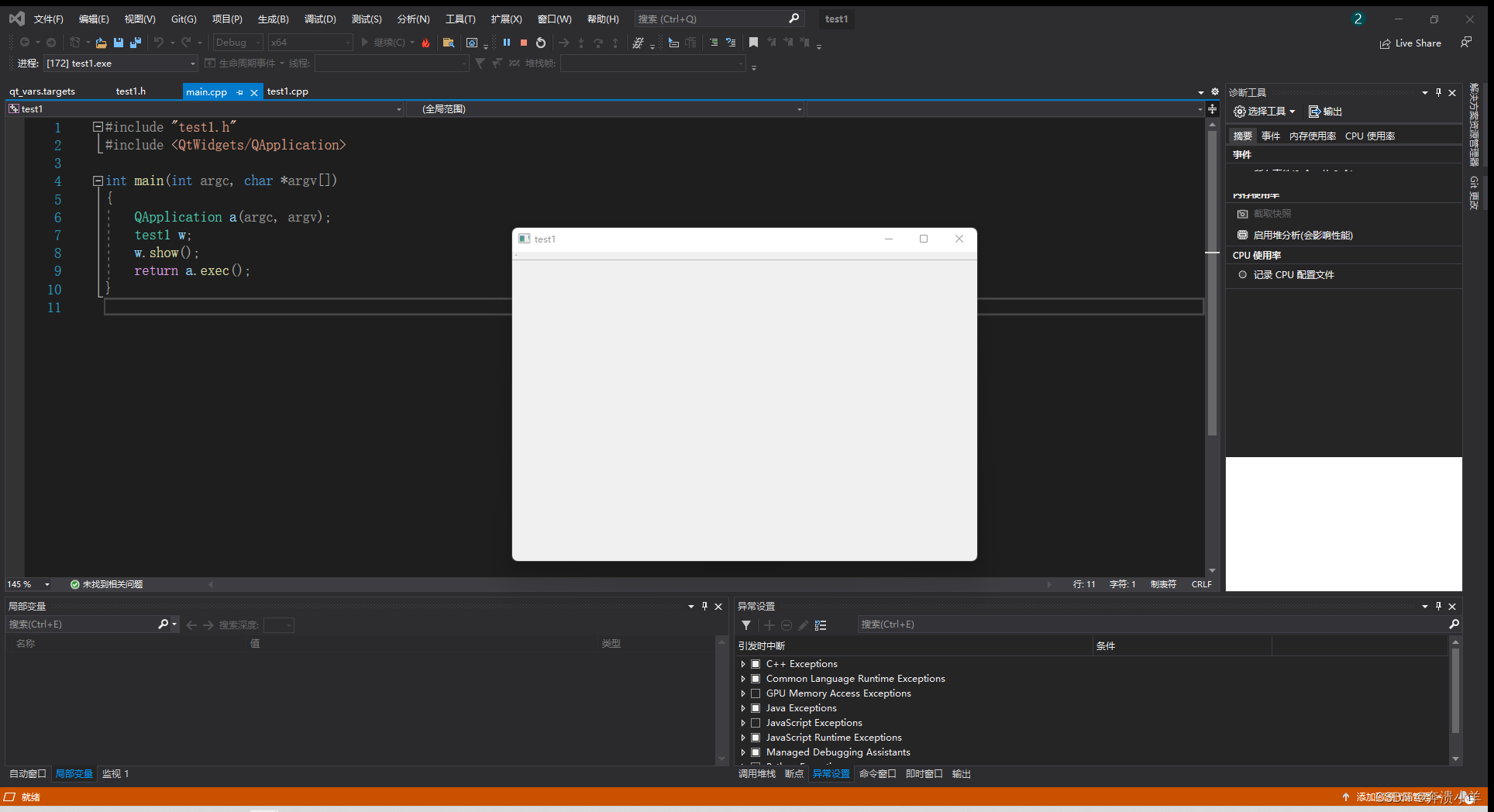Image resolution: width=1494 pixels, height=812 pixels.
Task: Open the Debug configuration dropdown
Action: [239, 43]
